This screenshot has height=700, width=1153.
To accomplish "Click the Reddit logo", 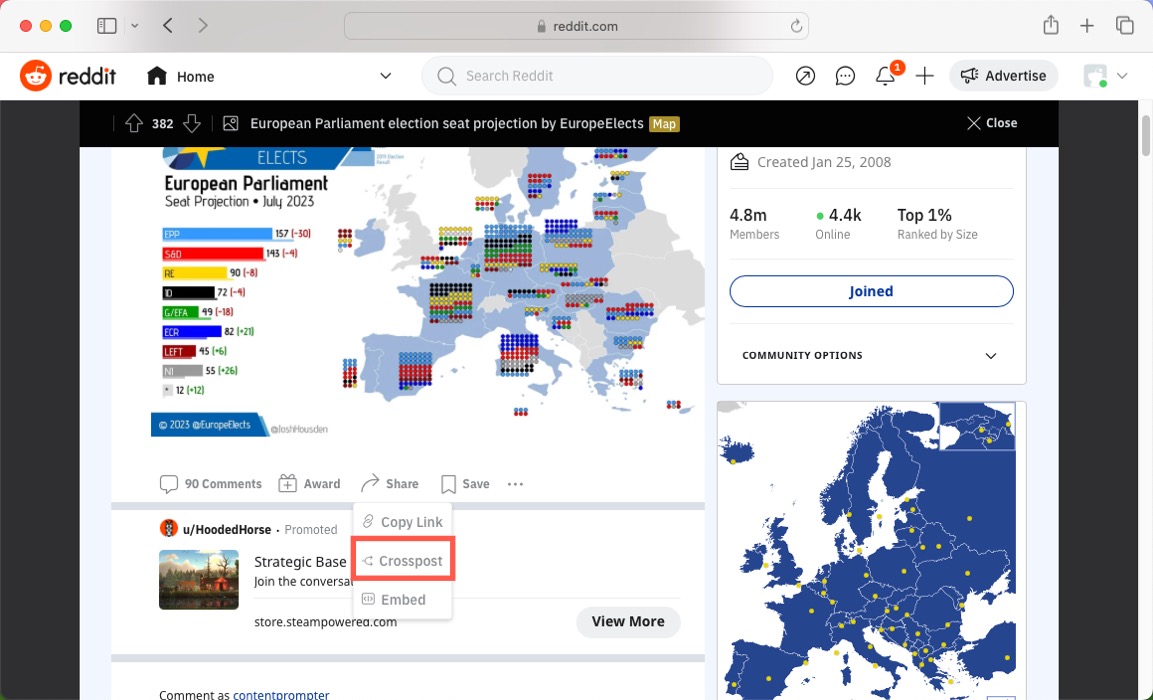I will [x=68, y=76].
